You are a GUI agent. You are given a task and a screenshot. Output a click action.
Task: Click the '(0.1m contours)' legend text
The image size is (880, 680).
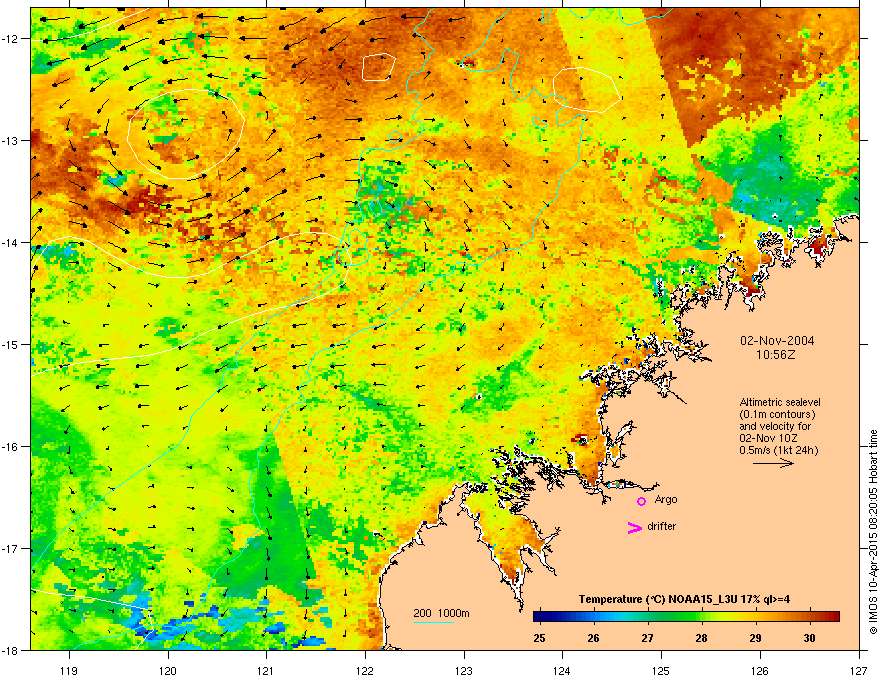(777, 415)
